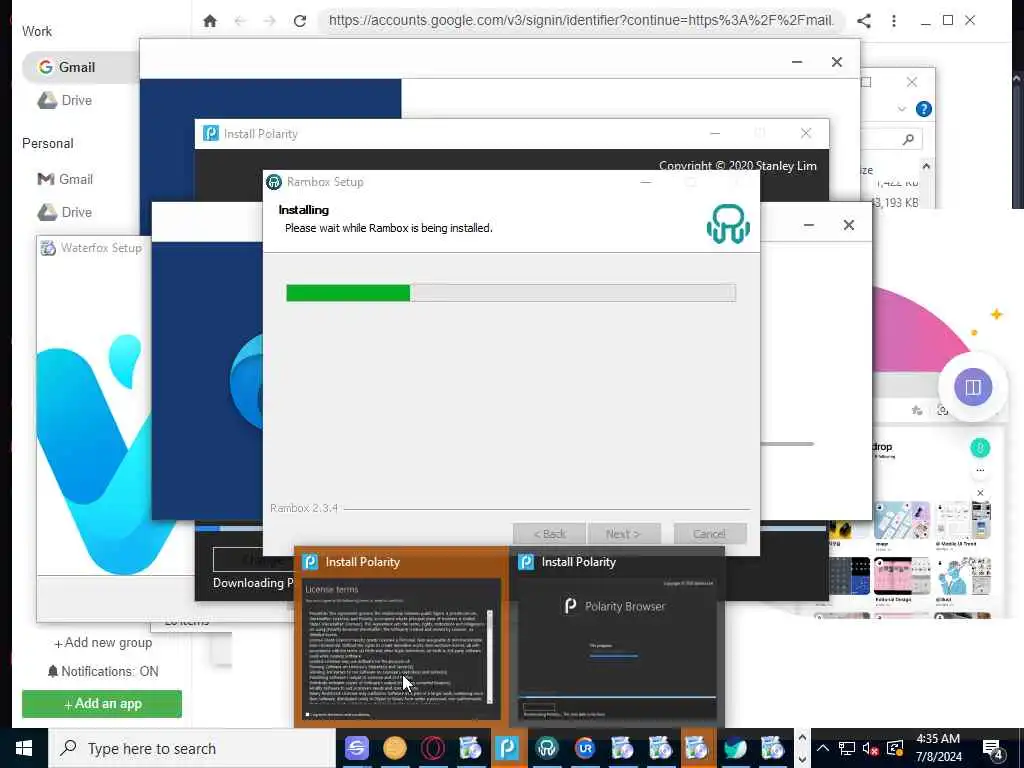Go back with the left arrow icon
This screenshot has width=1024, height=768.
click(240, 21)
